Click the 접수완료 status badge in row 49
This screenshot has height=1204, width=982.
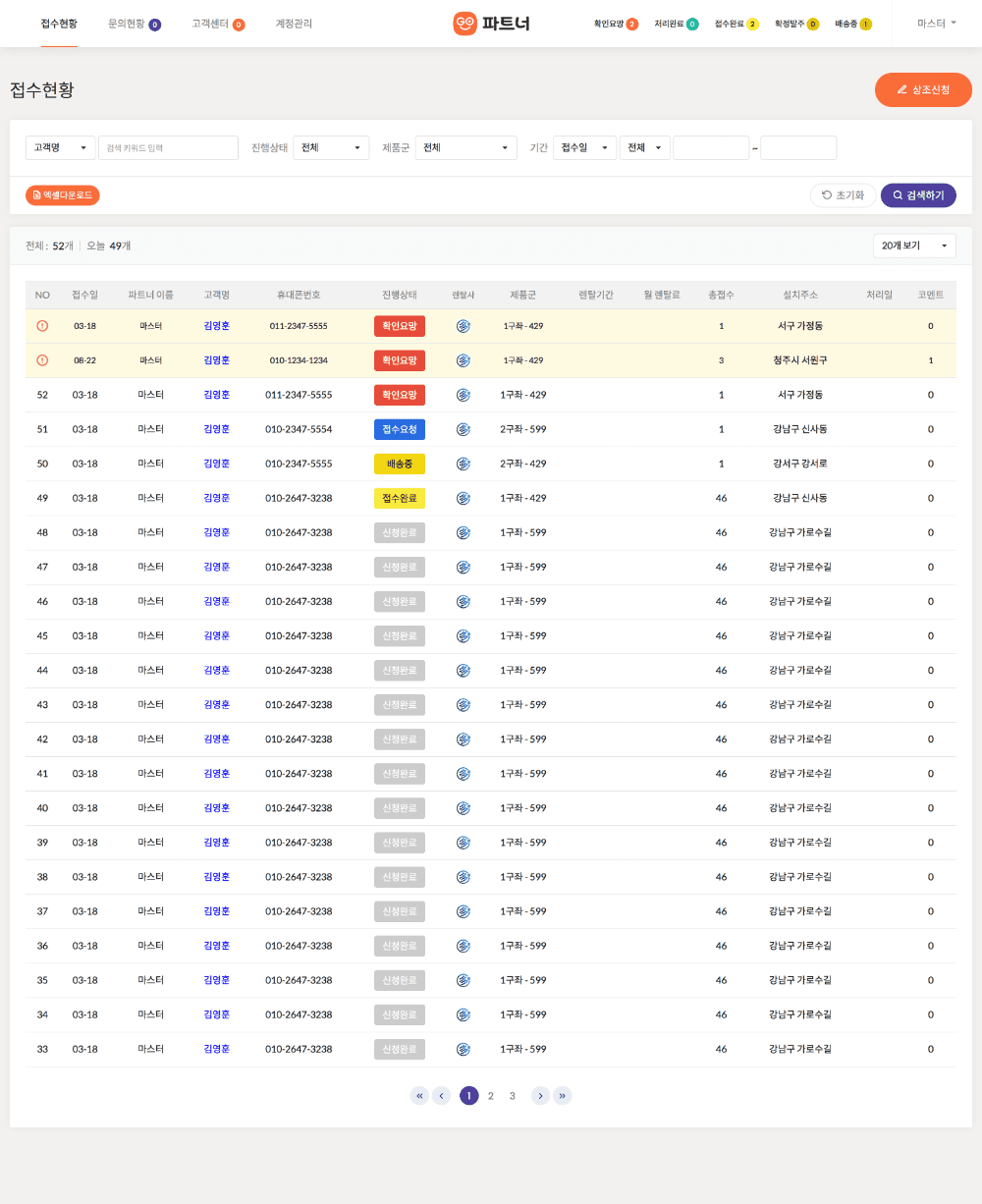[x=400, y=498]
